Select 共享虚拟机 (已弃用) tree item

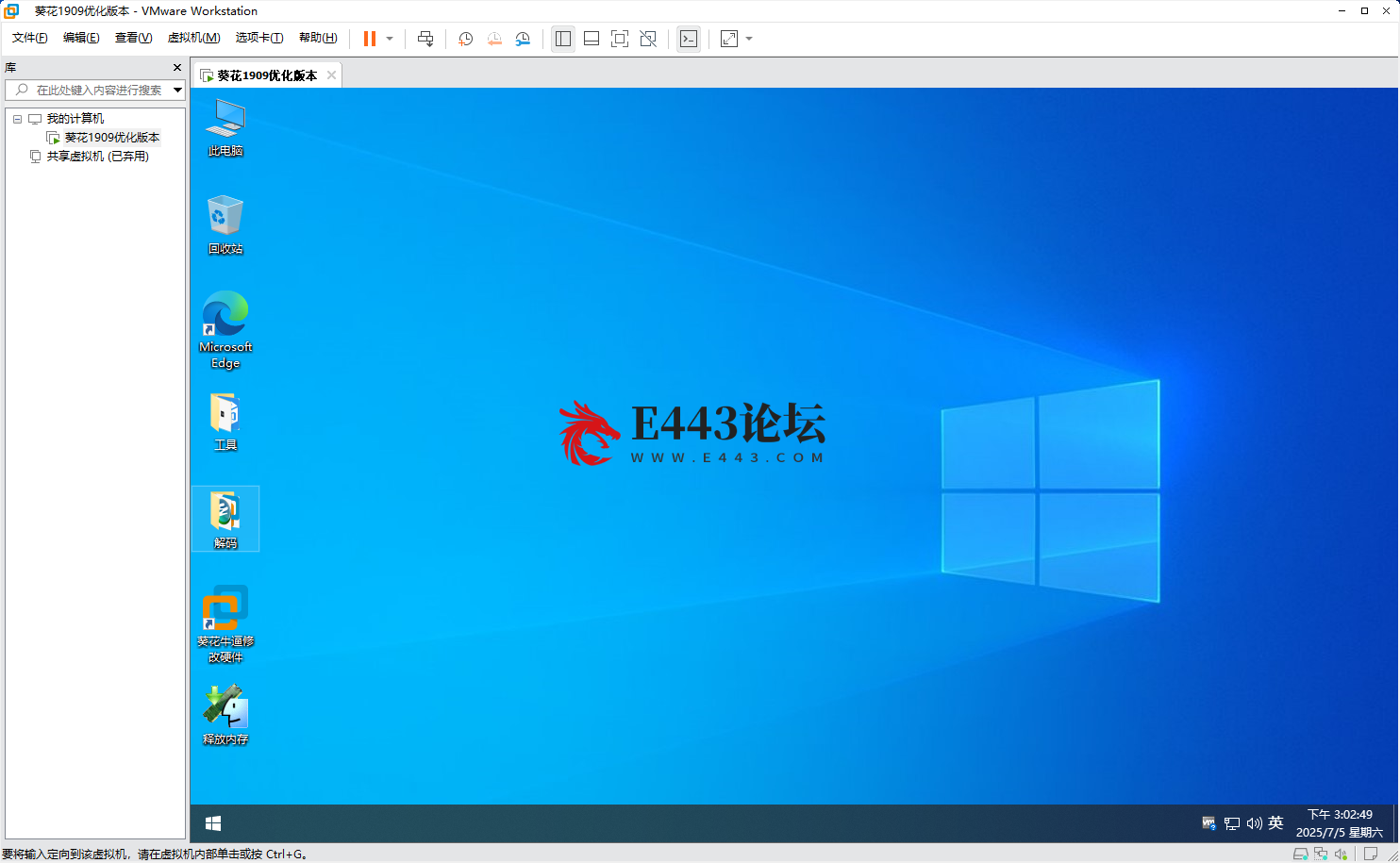[98, 157]
